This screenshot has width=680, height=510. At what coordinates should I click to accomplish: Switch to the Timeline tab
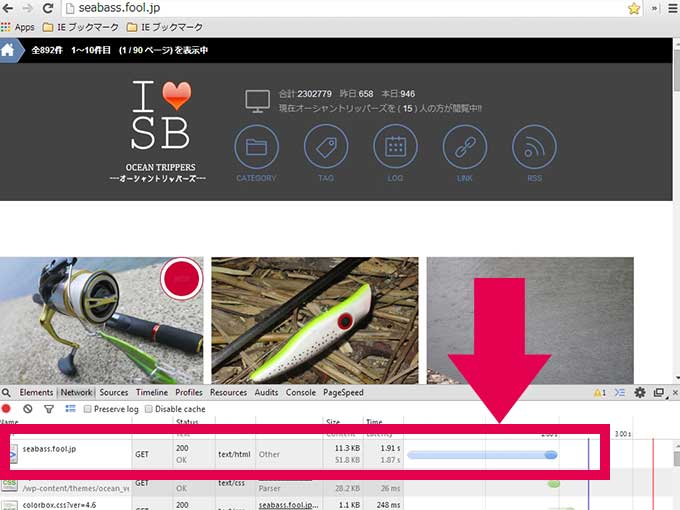pos(152,393)
